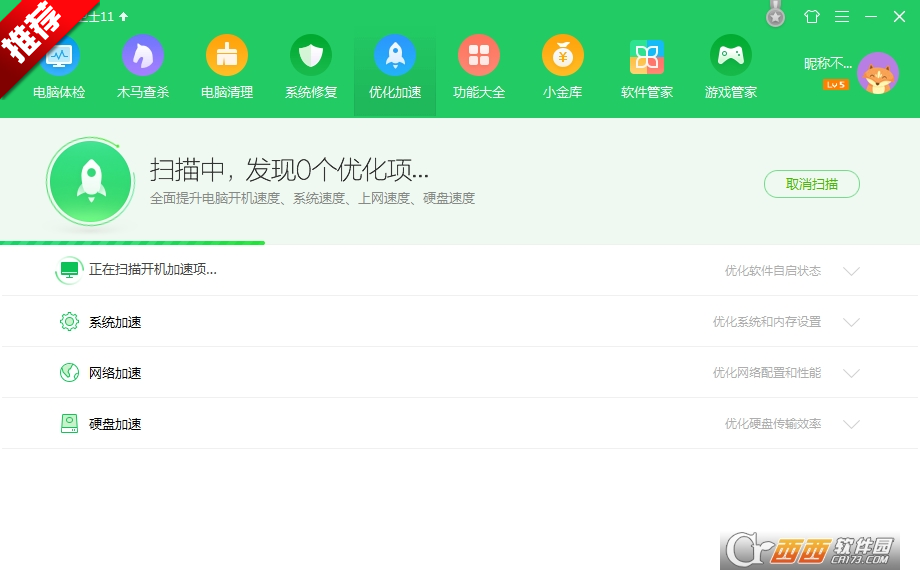The image size is (920, 580).
Task: Open the 功能大全 four-square grid icon
Action: (479, 56)
